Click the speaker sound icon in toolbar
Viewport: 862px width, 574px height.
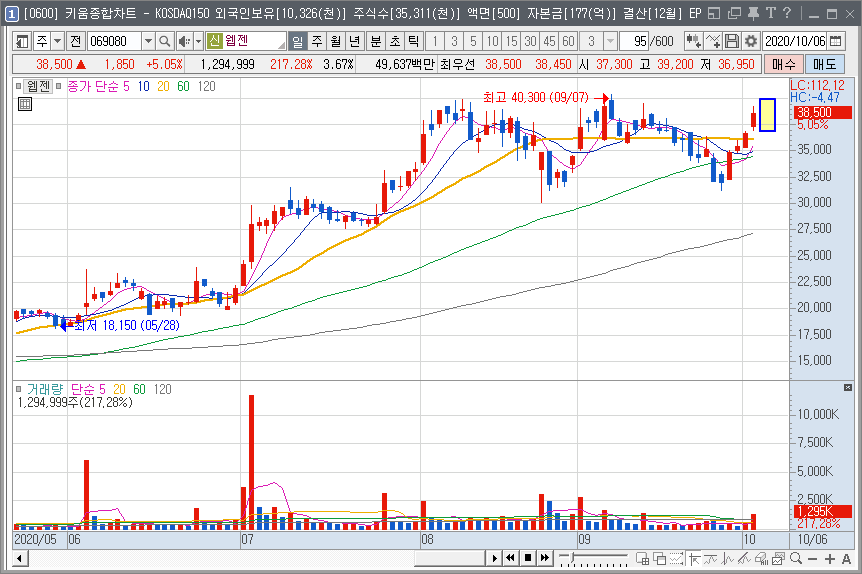point(184,41)
